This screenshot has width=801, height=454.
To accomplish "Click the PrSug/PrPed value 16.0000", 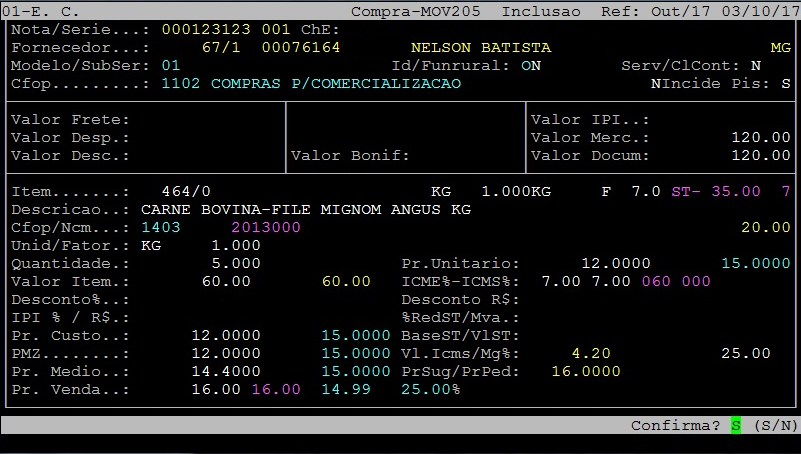I will tap(586, 372).
